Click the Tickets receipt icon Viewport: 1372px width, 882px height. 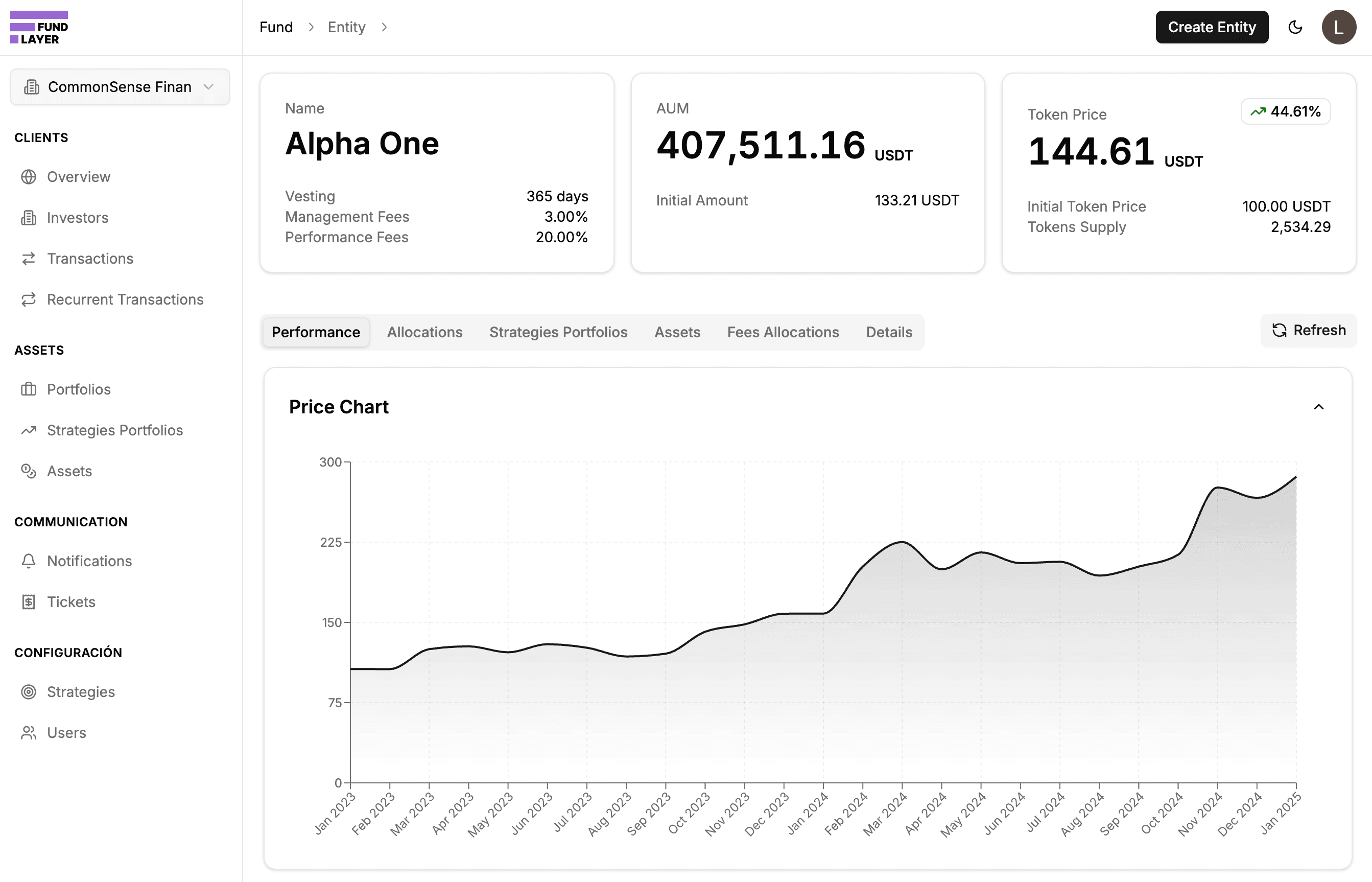point(29,602)
